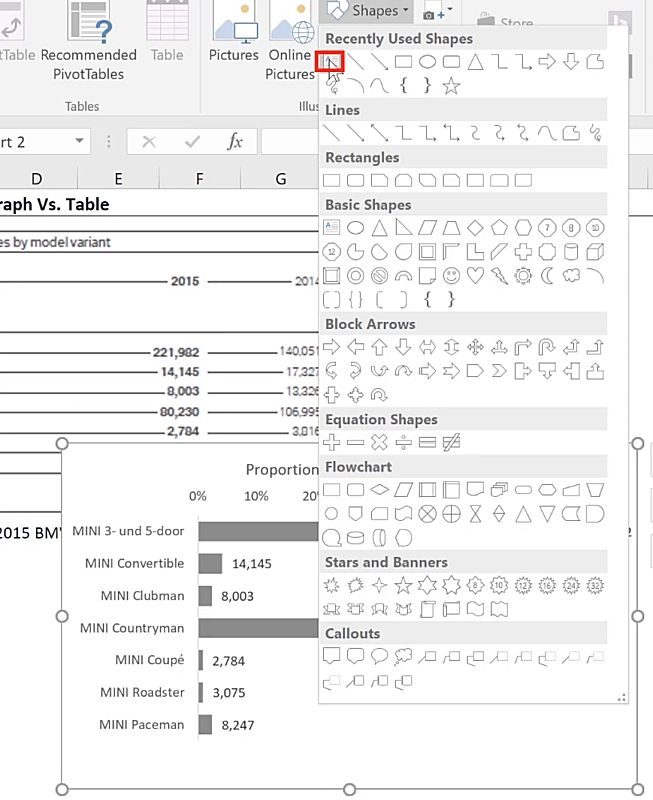Click the Insert Function fx button
This screenshot has height=800, width=653.
(x=235, y=142)
